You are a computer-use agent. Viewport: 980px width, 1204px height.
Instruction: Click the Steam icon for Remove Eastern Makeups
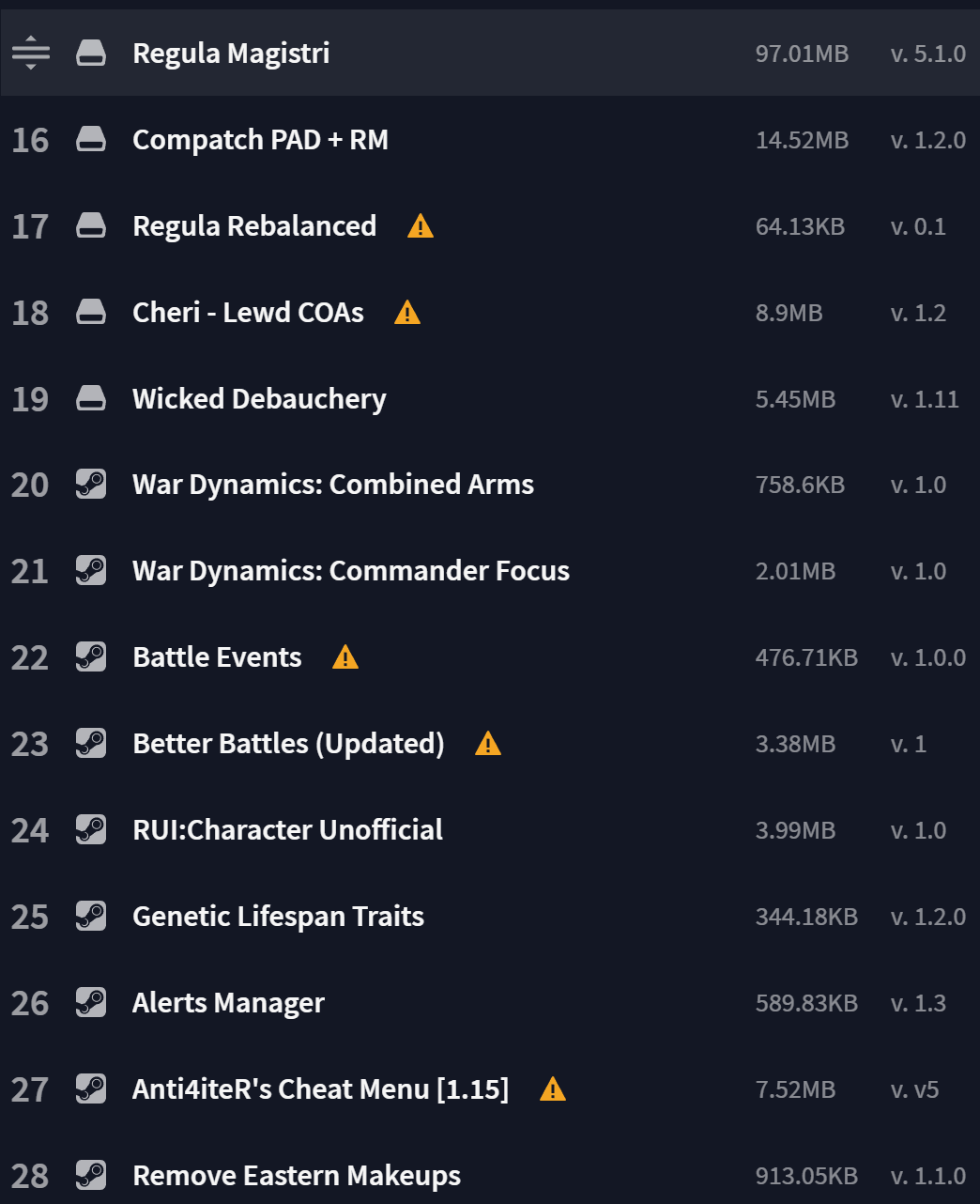point(91,1176)
